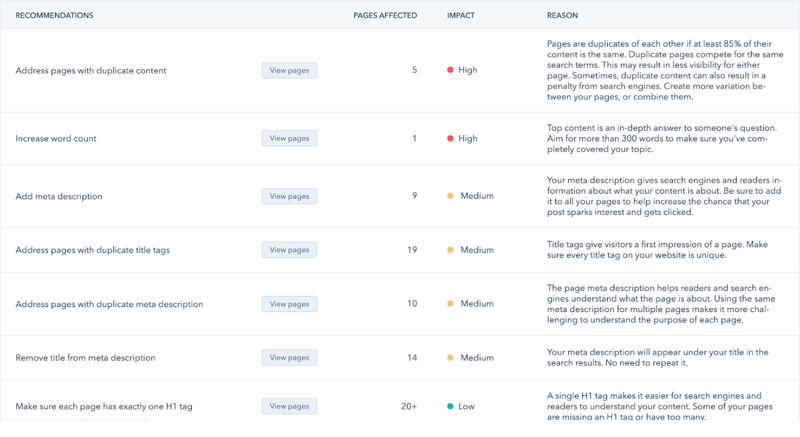800x437 pixels.
Task: Click reason text starting 'Pages are duplicates'
Action: pyautogui.click(x=665, y=70)
